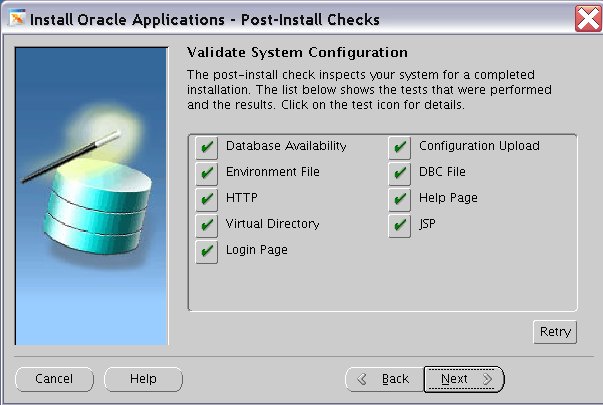603x405 pixels.
Task: Open DBC File test checkmark icon
Action: tap(400, 173)
